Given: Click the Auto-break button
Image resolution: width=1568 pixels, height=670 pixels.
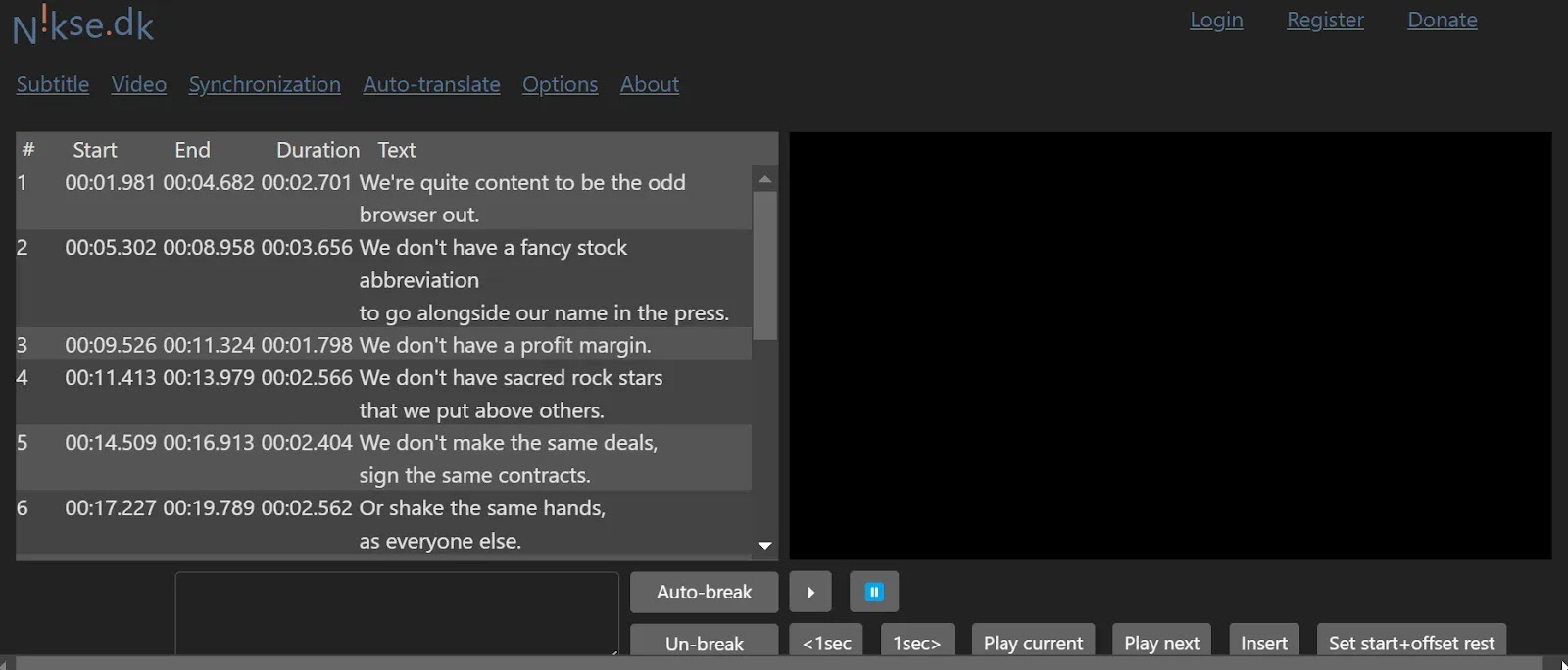Looking at the screenshot, I should click(704, 592).
